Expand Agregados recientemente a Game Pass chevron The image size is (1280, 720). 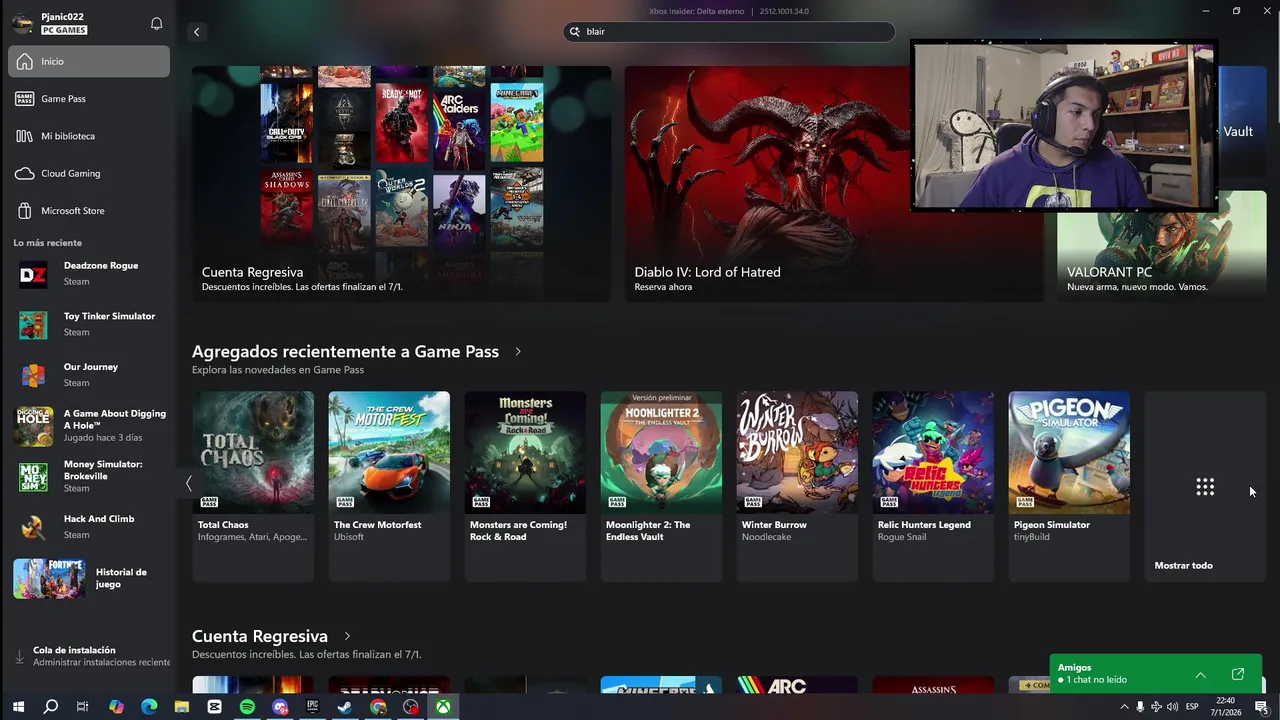pyautogui.click(x=518, y=352)
